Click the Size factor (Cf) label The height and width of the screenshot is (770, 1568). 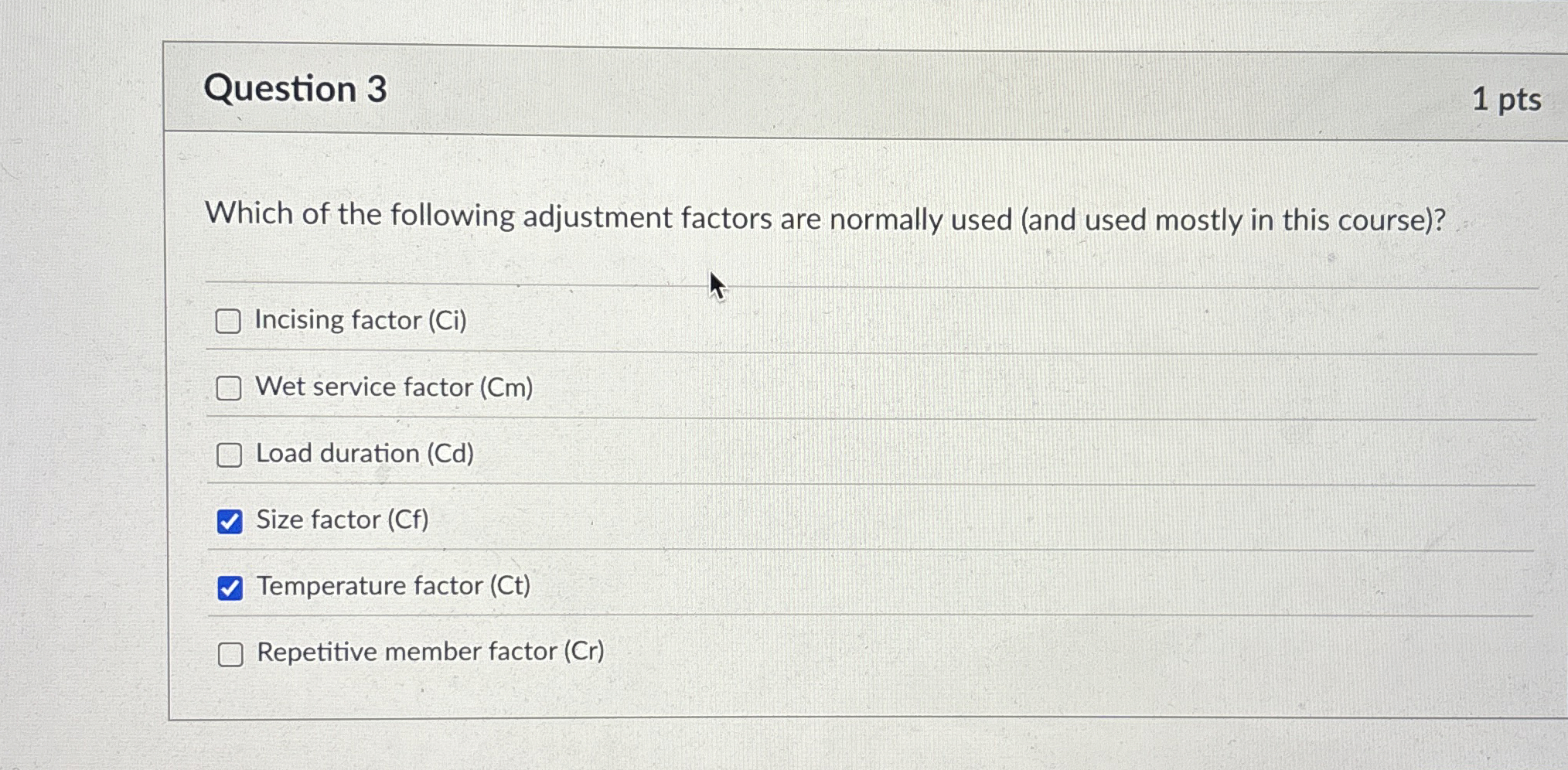(x=343, y=521)
